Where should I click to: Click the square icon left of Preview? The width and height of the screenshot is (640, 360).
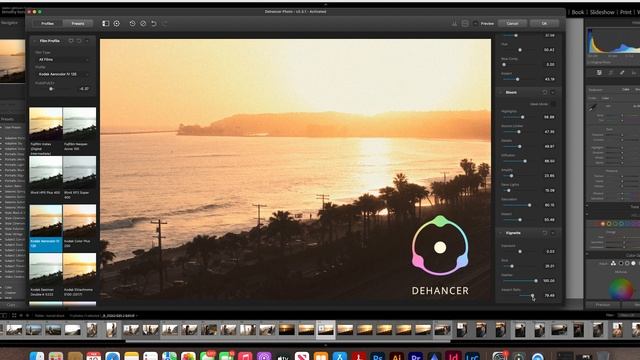pyautogui.click(x=465, y=24)
